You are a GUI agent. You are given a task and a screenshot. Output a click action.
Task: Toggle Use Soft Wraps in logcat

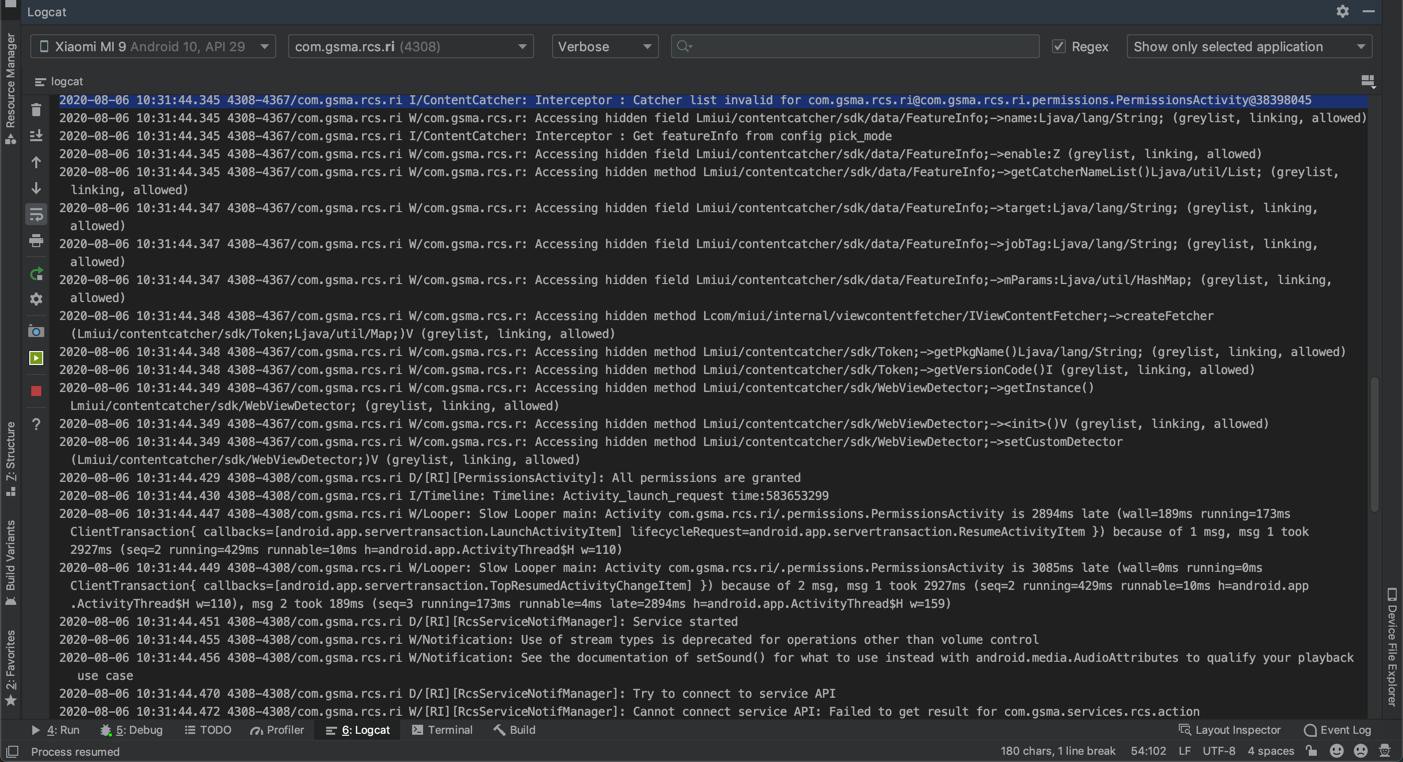point(36,214)
